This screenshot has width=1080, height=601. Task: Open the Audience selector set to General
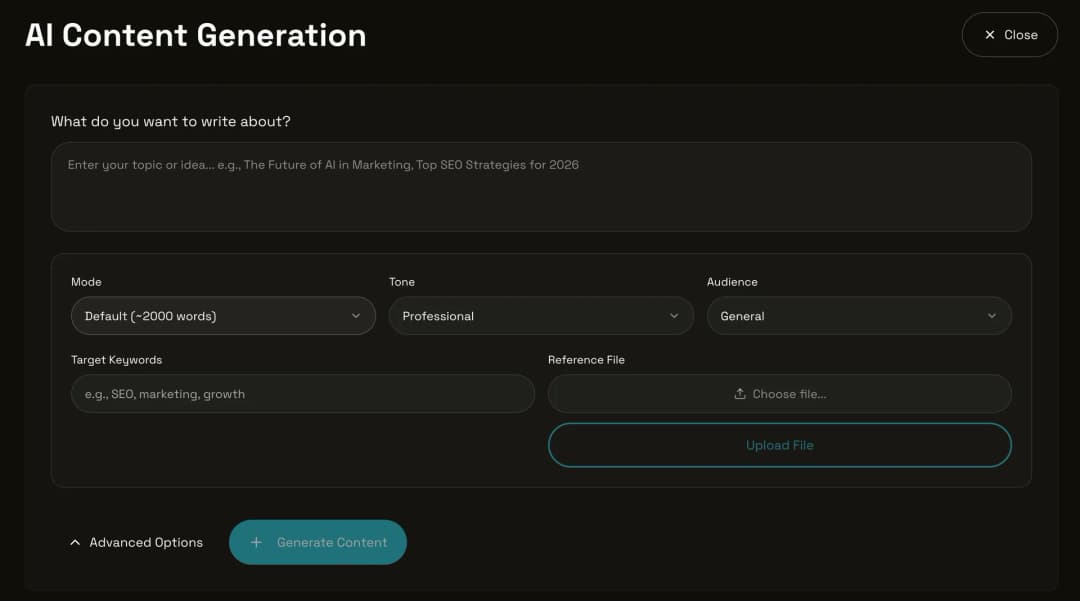[858, 315]
